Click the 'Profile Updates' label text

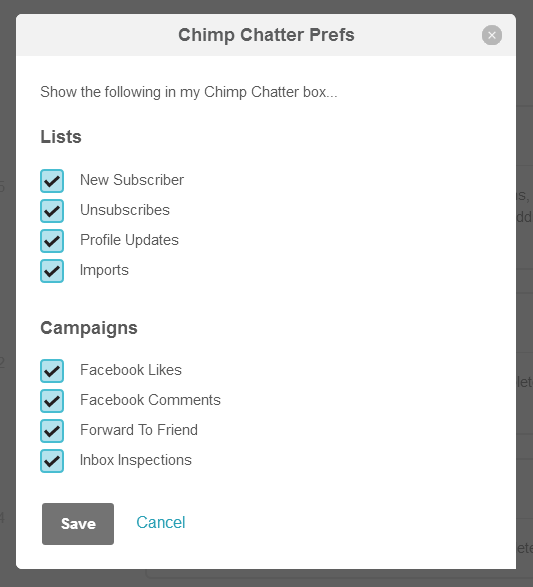coord(129,240)
